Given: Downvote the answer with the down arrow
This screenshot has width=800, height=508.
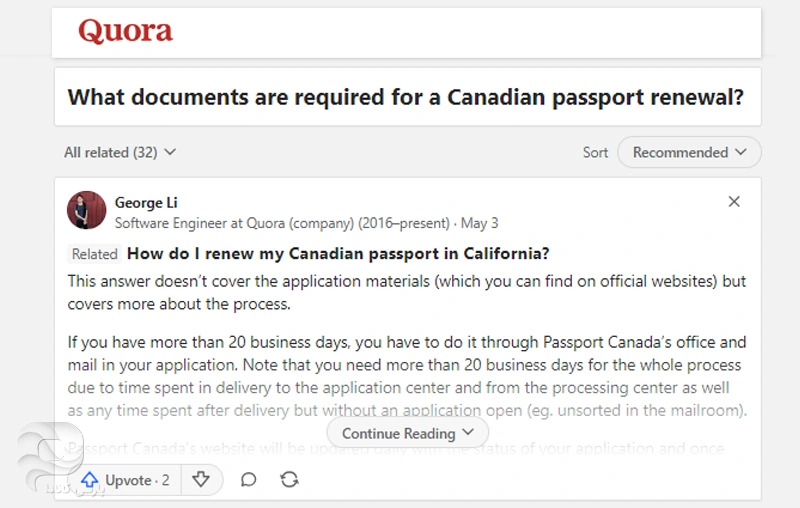Looking at the screenshot, I should click(x=201, y=480).
